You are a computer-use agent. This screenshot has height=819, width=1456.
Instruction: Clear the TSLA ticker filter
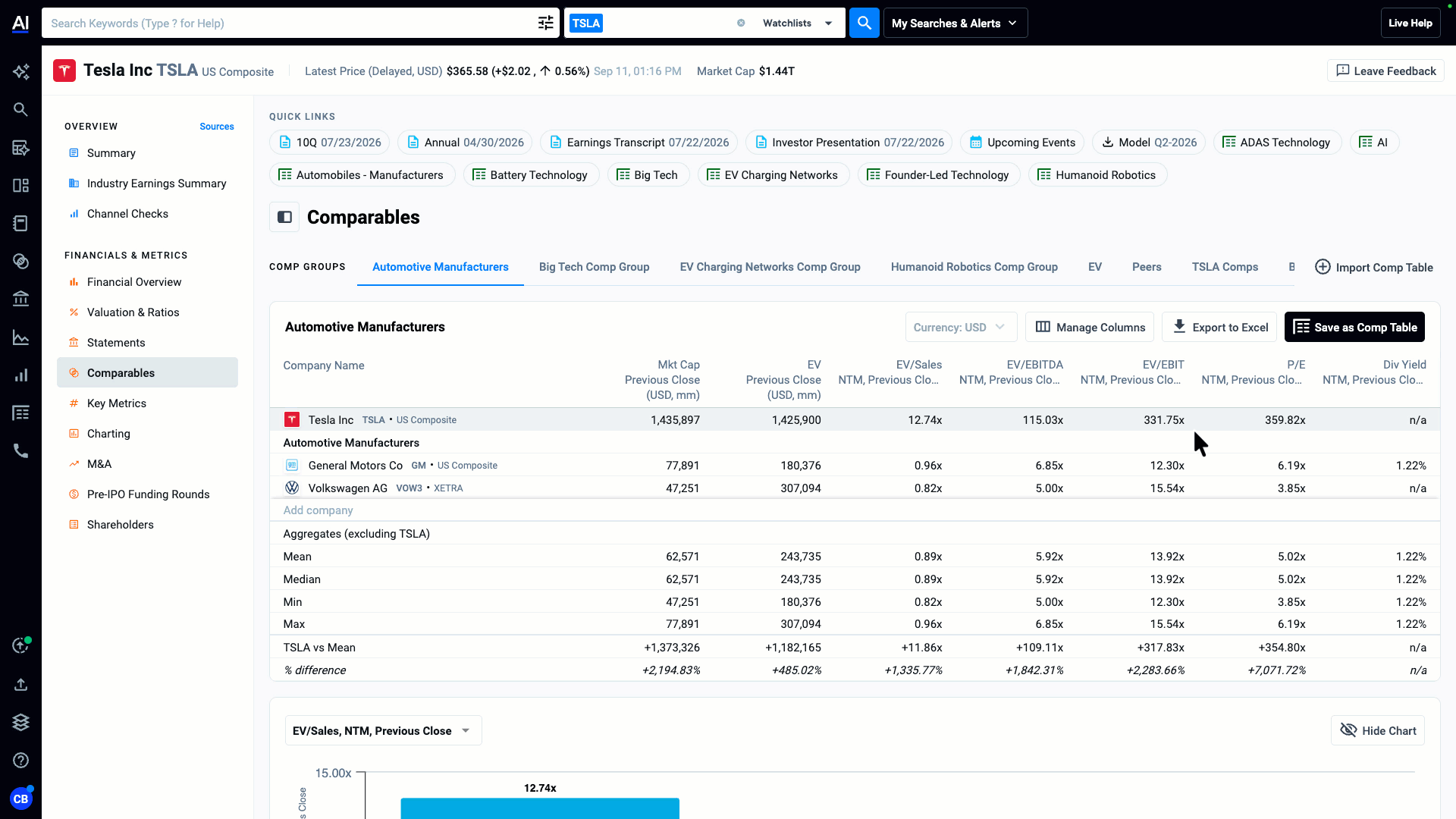tap(741, 23)
